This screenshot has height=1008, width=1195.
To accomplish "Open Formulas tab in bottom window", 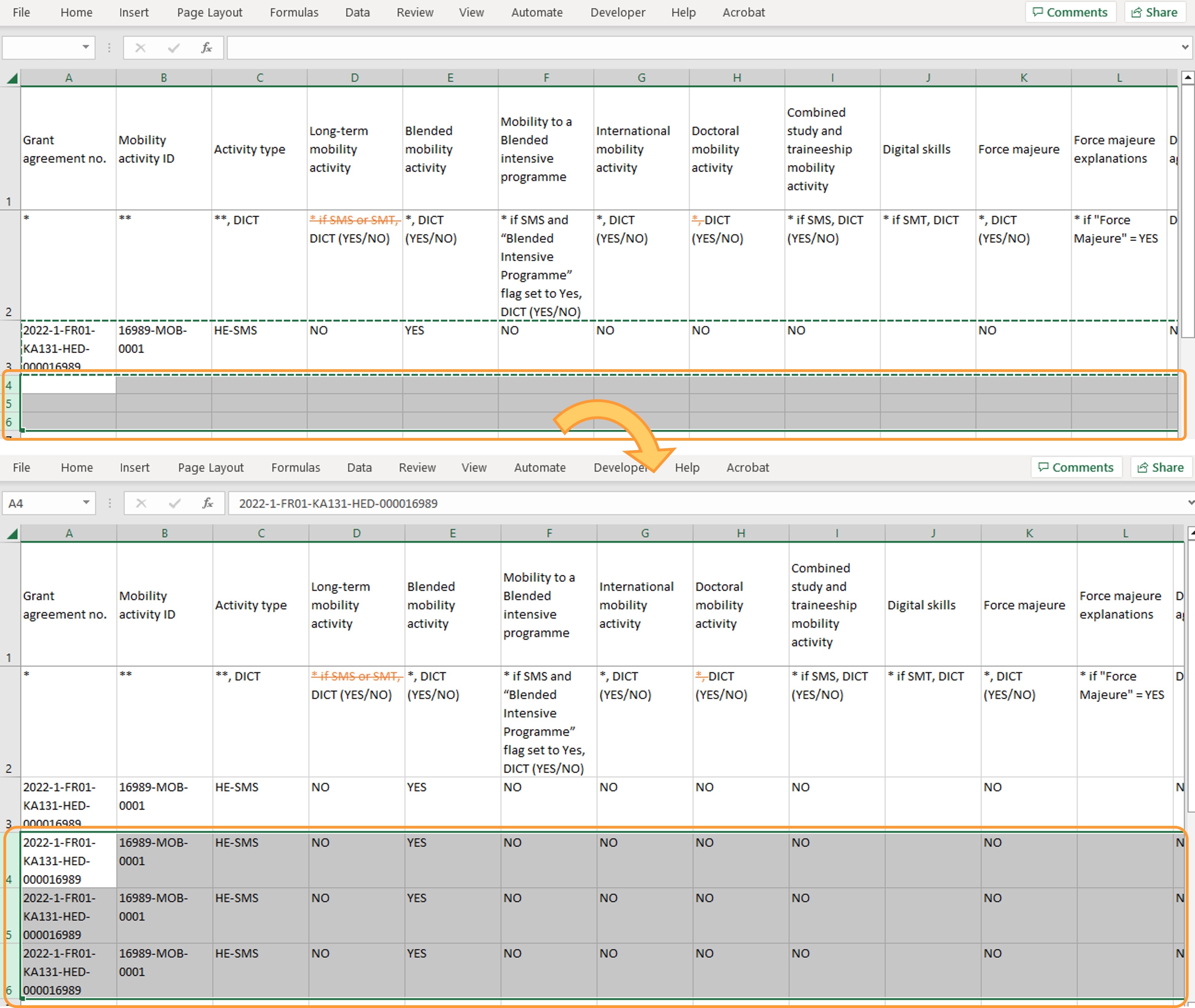I will click(x=296, y=467).
